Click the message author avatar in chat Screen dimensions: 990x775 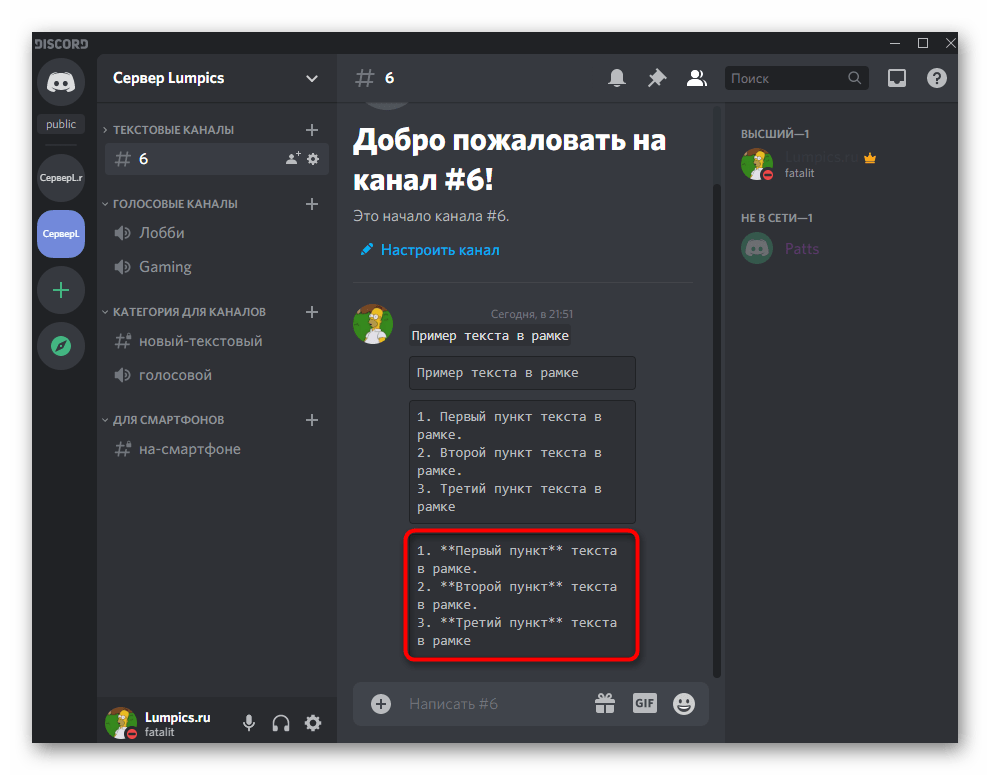(373, 324)
